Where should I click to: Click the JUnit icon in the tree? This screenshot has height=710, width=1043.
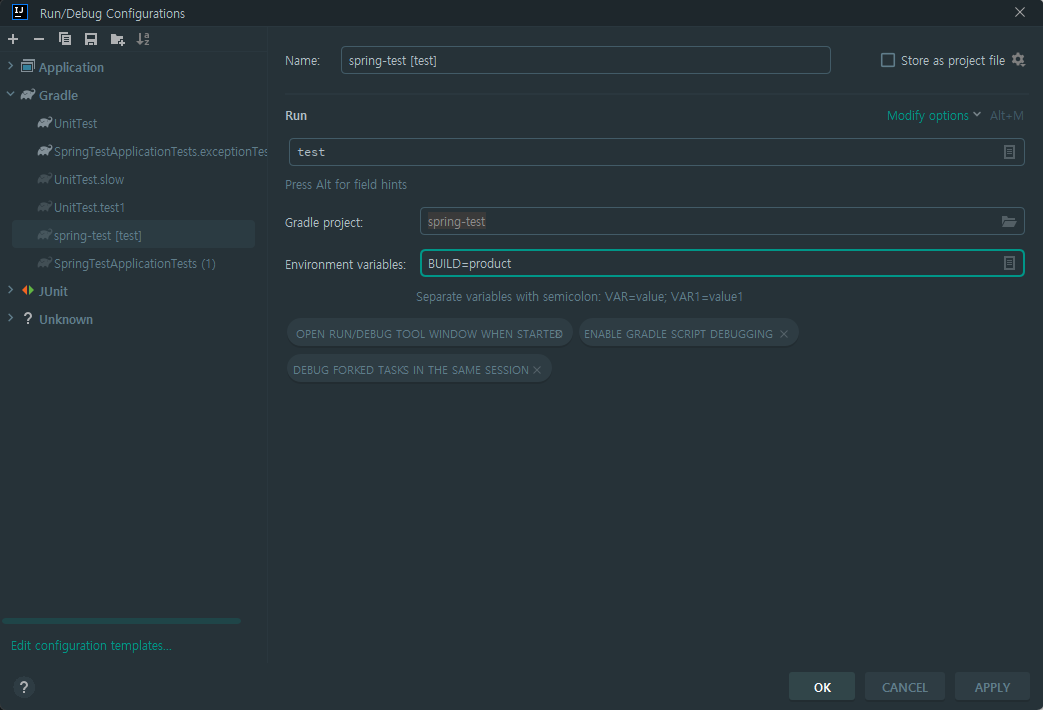[28, 291]
